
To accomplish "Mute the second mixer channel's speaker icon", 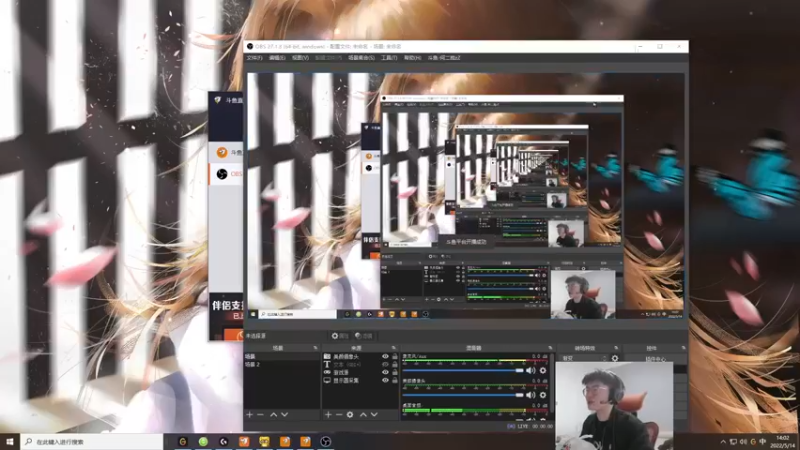I will pyautogui.click(x=531, y=395).
